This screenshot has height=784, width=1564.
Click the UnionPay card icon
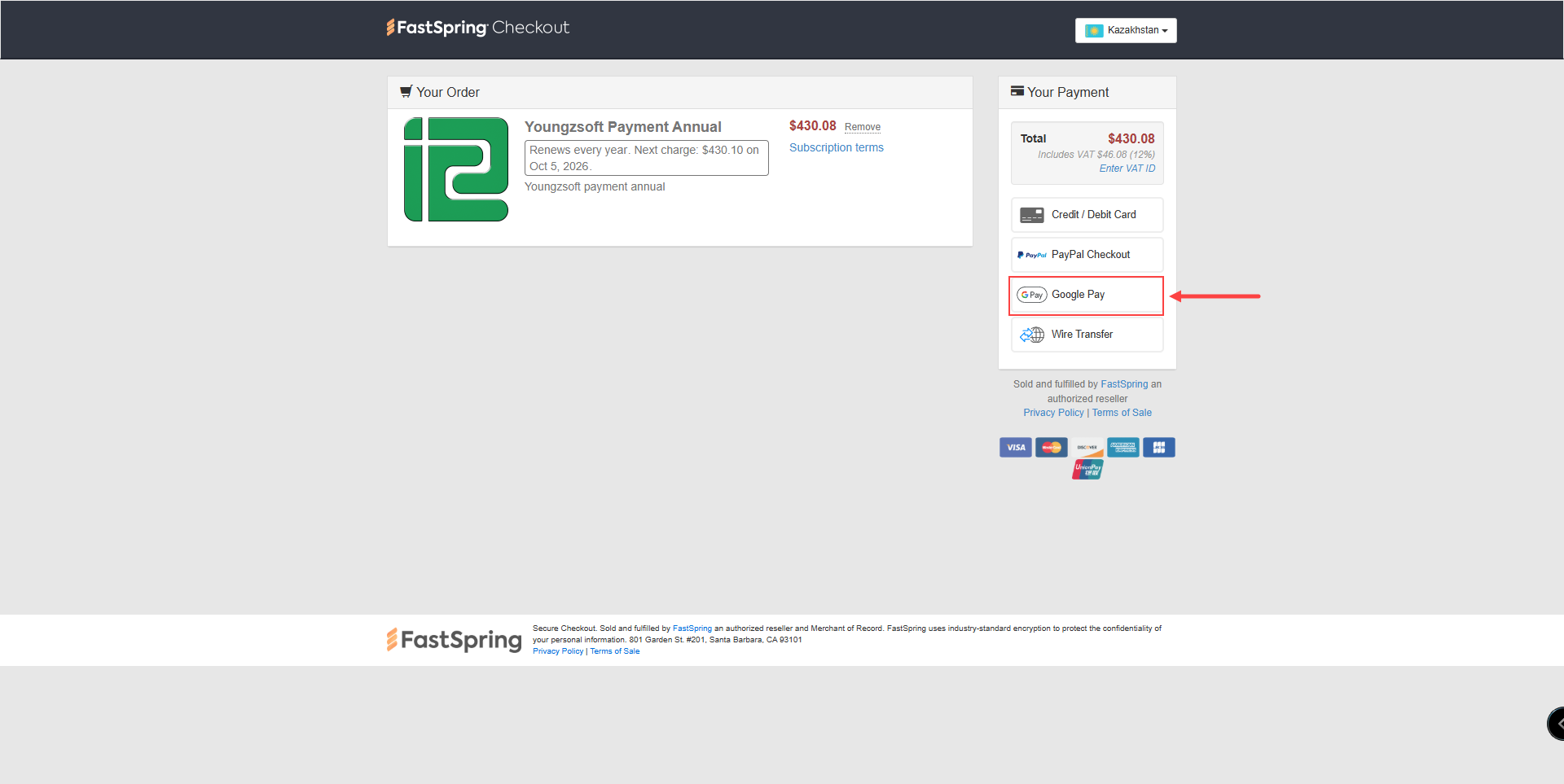click(1087, 469)
